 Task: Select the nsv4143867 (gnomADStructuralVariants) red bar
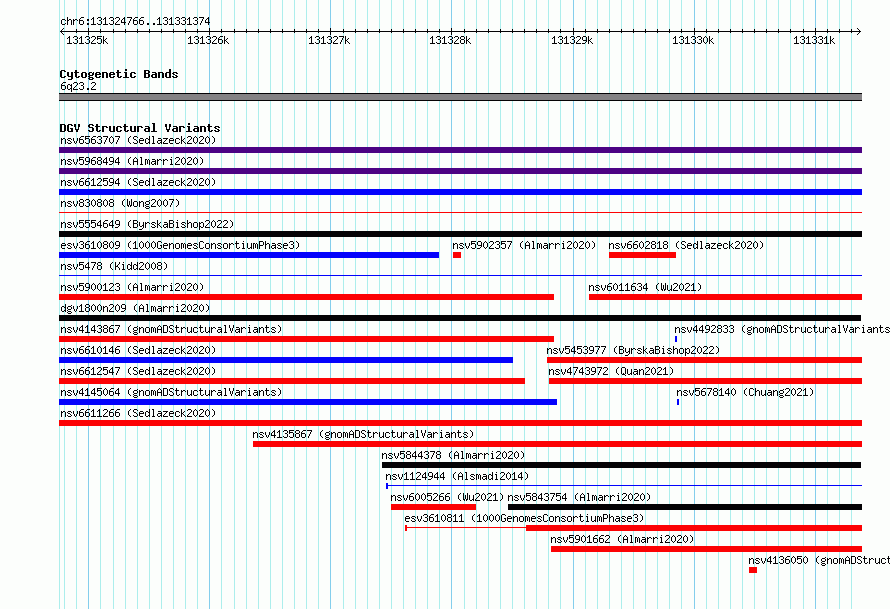pyautogui.click(x=307, y=339)
